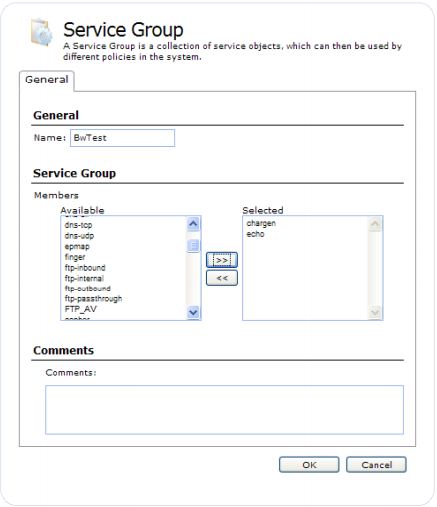Add service with the >> button

222,260
